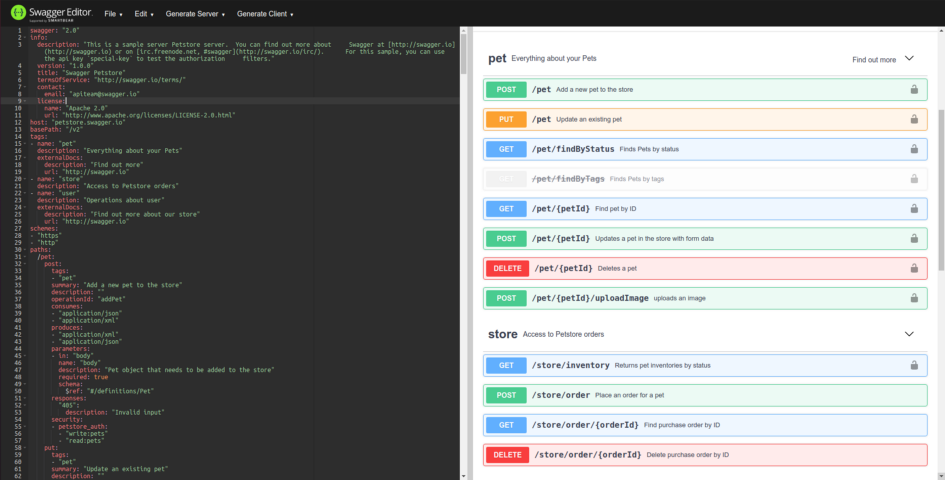Open the Edit menu
The height and width of the screenshot is (480, 945).
point(144,14)
